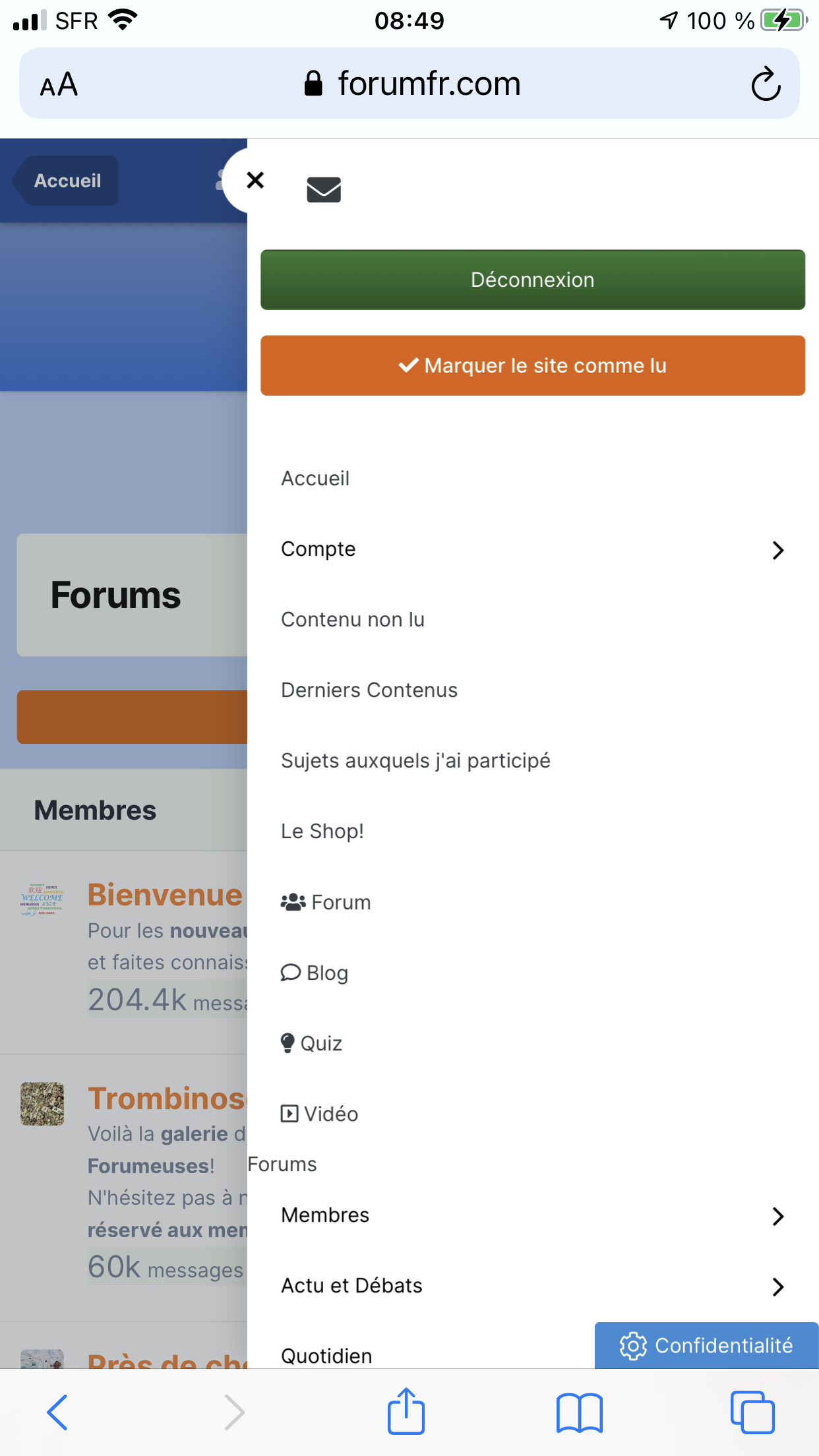Tap Safari's reload page icon
The image size is (819, 1456).
[x=766, y=84]
